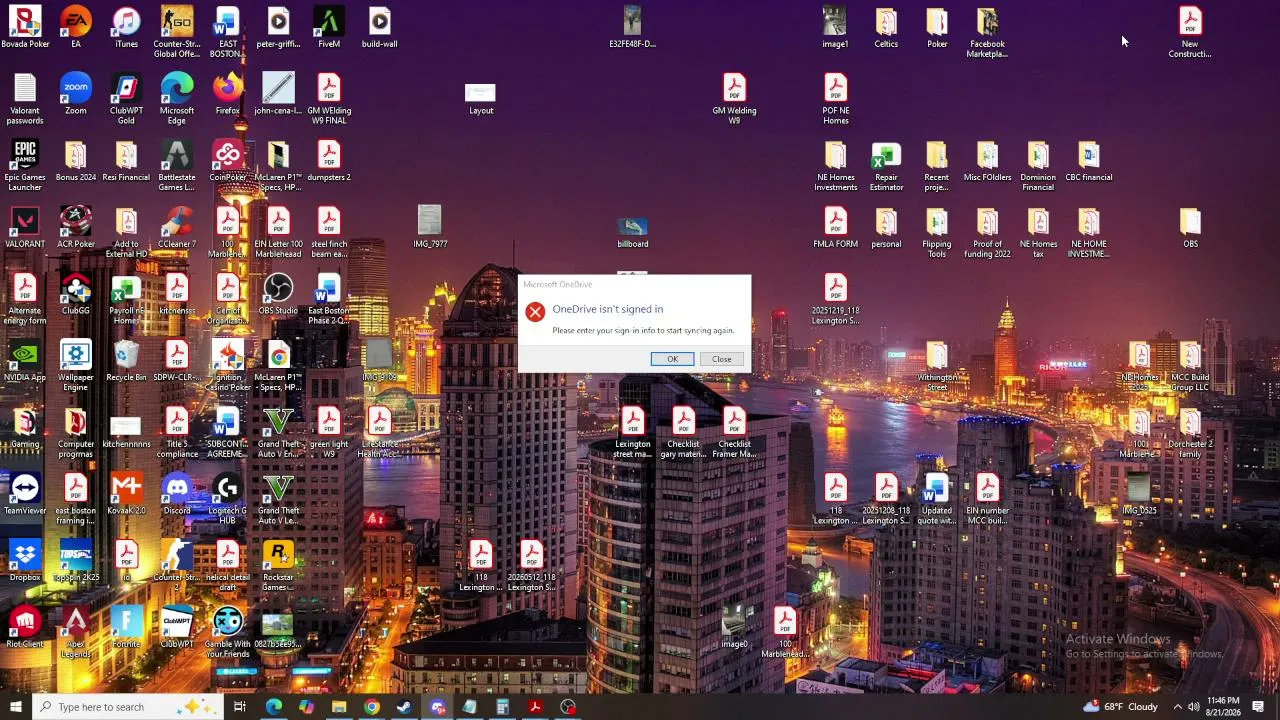Open Task View from the taskbar

point(240,707)
